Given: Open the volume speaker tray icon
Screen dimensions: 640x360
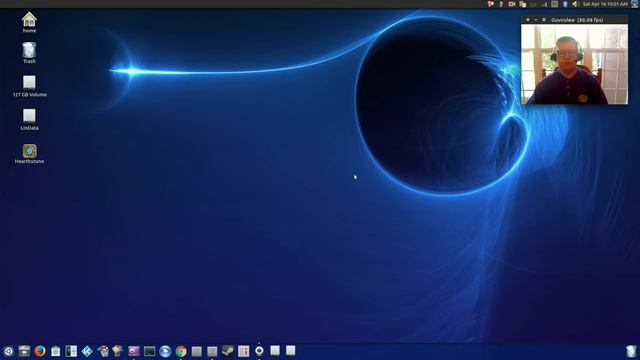Looking at the screenshot, I should tap(575, 4).
